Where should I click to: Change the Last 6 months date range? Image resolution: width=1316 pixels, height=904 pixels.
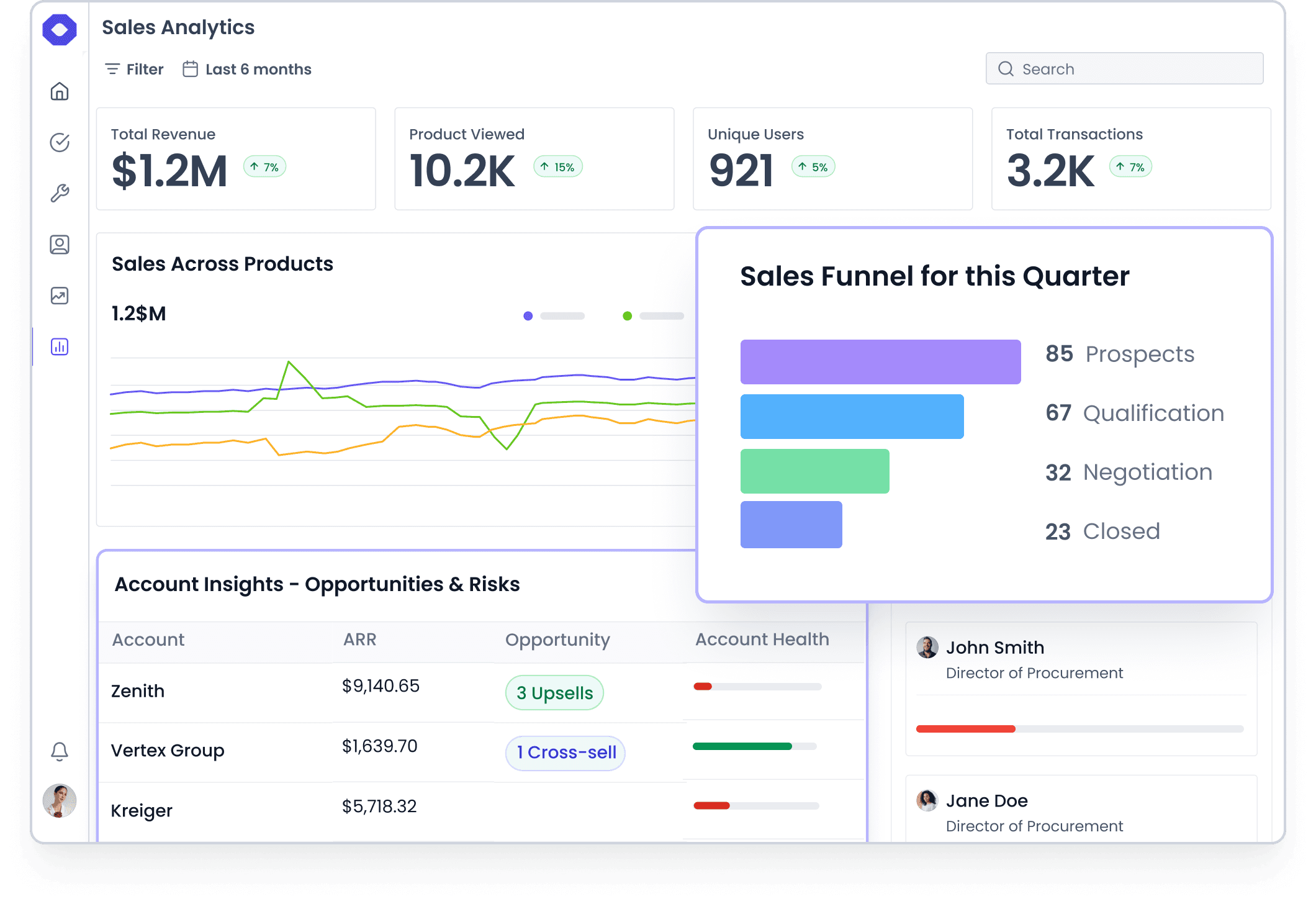point(247,69)
